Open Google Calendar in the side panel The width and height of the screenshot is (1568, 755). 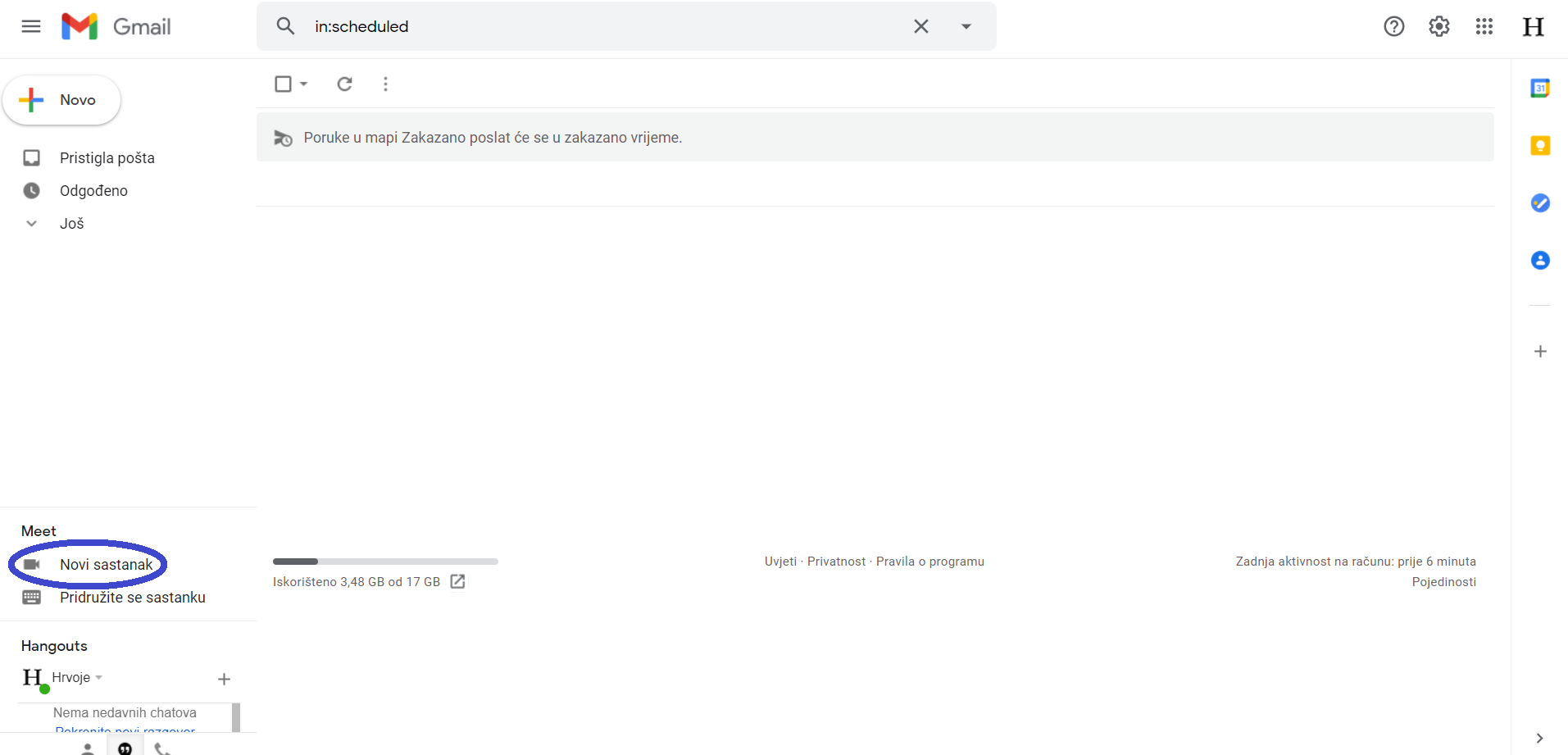tap(1541, 88)
